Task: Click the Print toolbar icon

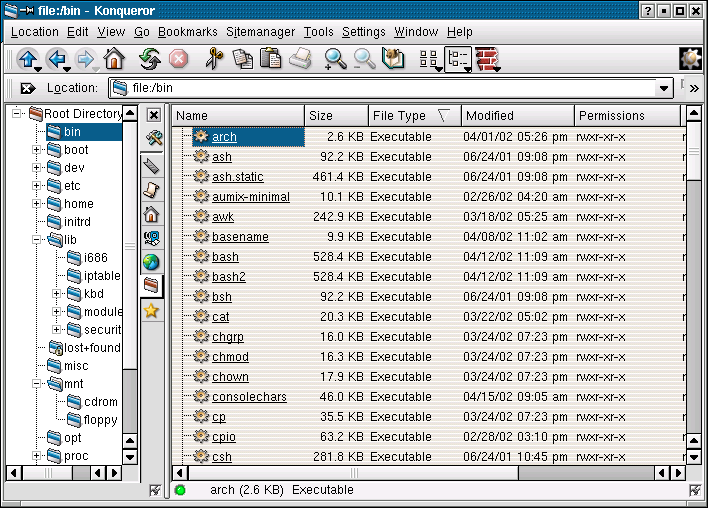Action: click(x=300, y=59)
